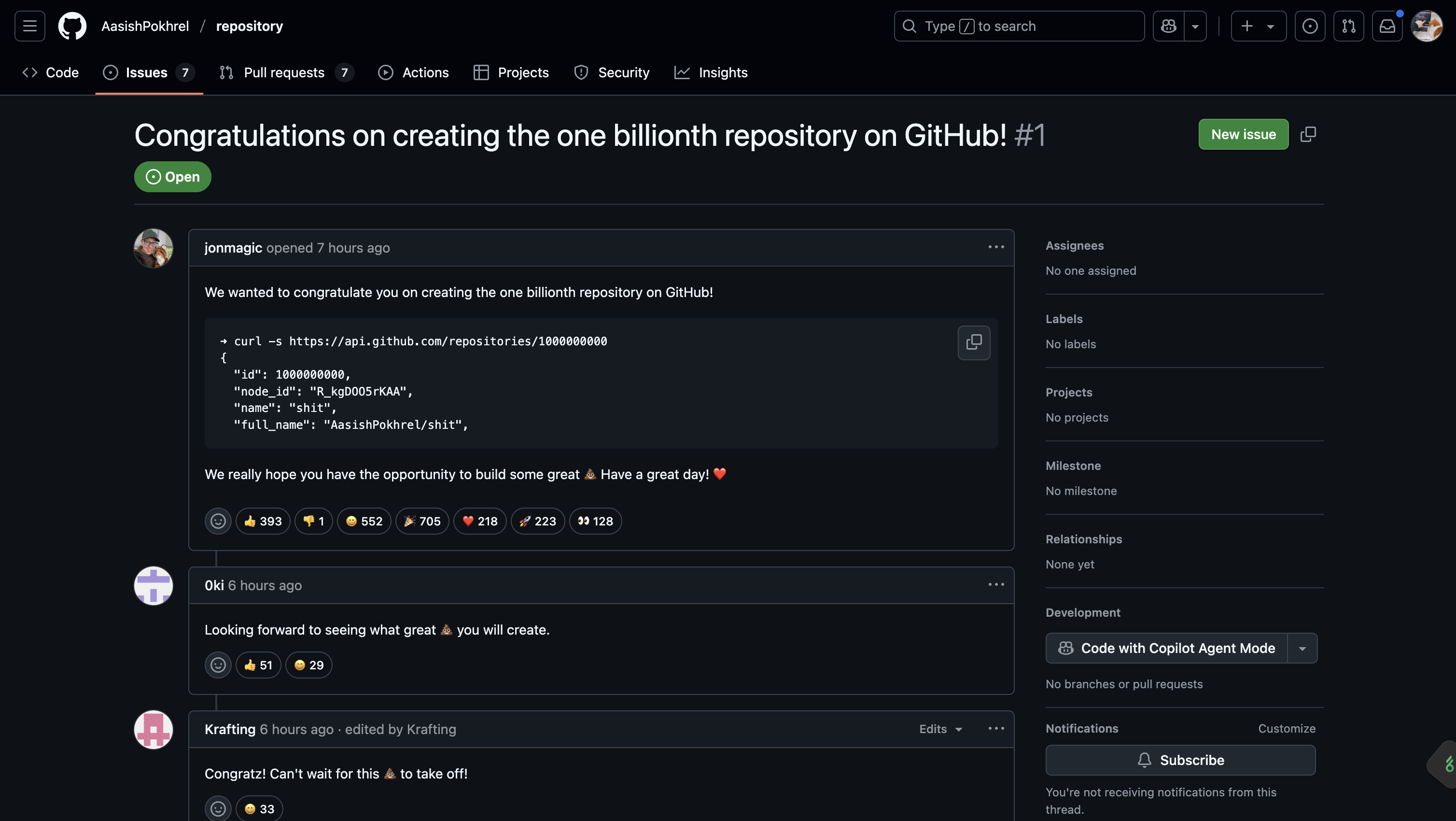Open the hamburger navigation menu
The image size is (1456, 821).
(x=29, y=26)
